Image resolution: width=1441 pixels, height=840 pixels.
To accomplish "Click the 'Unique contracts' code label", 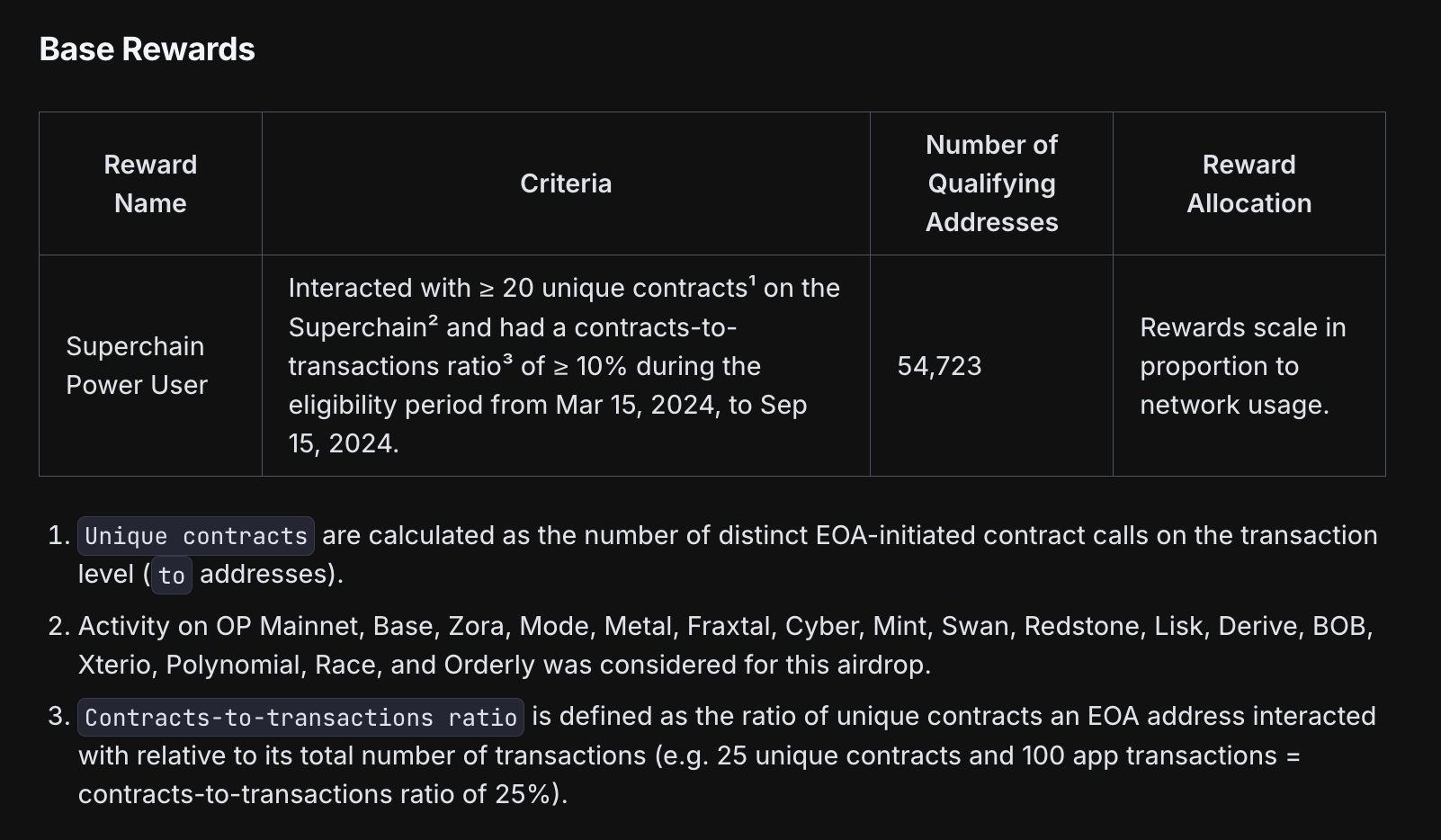I will click(x=196, y=536).
